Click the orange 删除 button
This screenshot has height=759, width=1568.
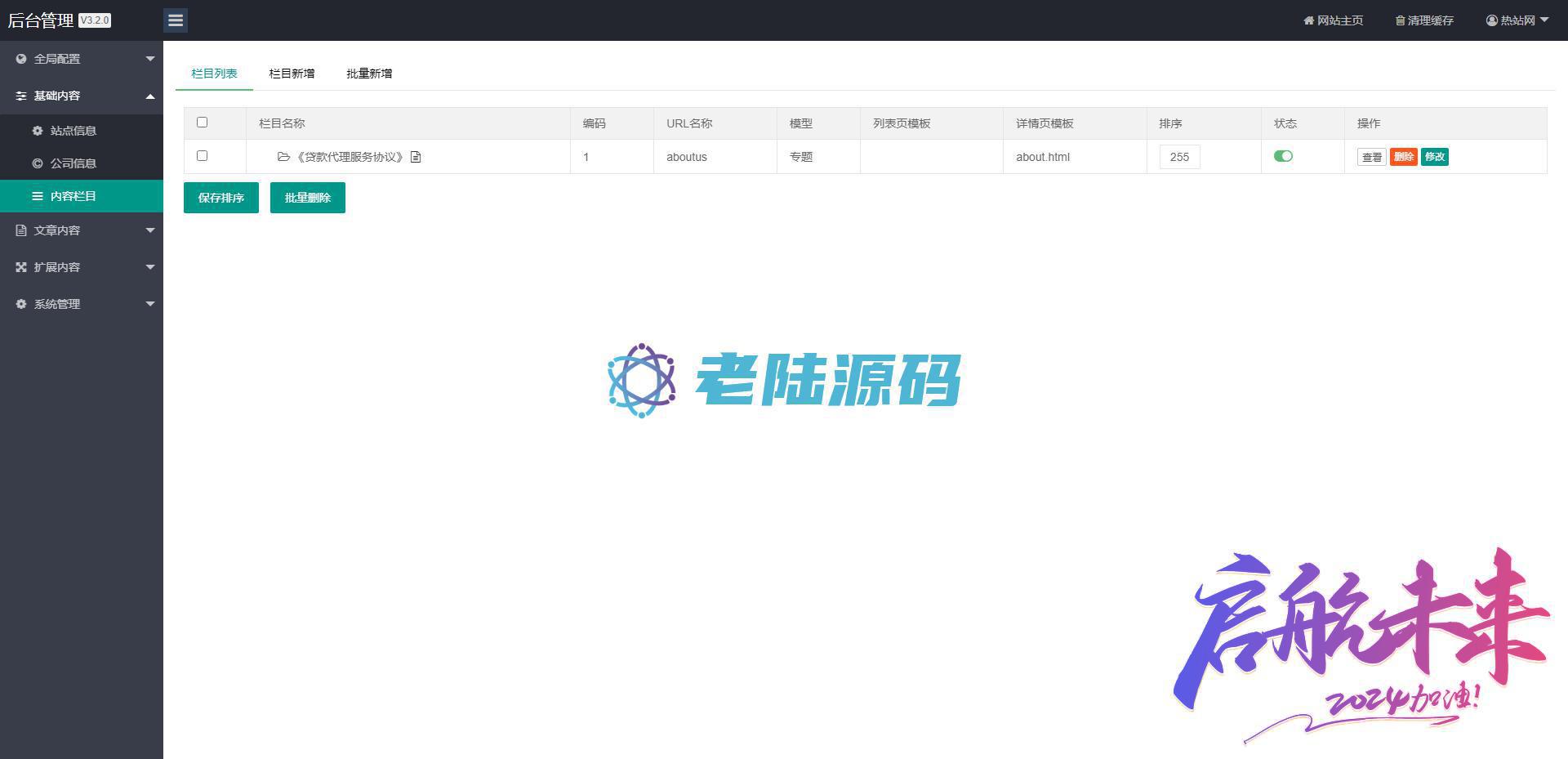(1404, 157)
